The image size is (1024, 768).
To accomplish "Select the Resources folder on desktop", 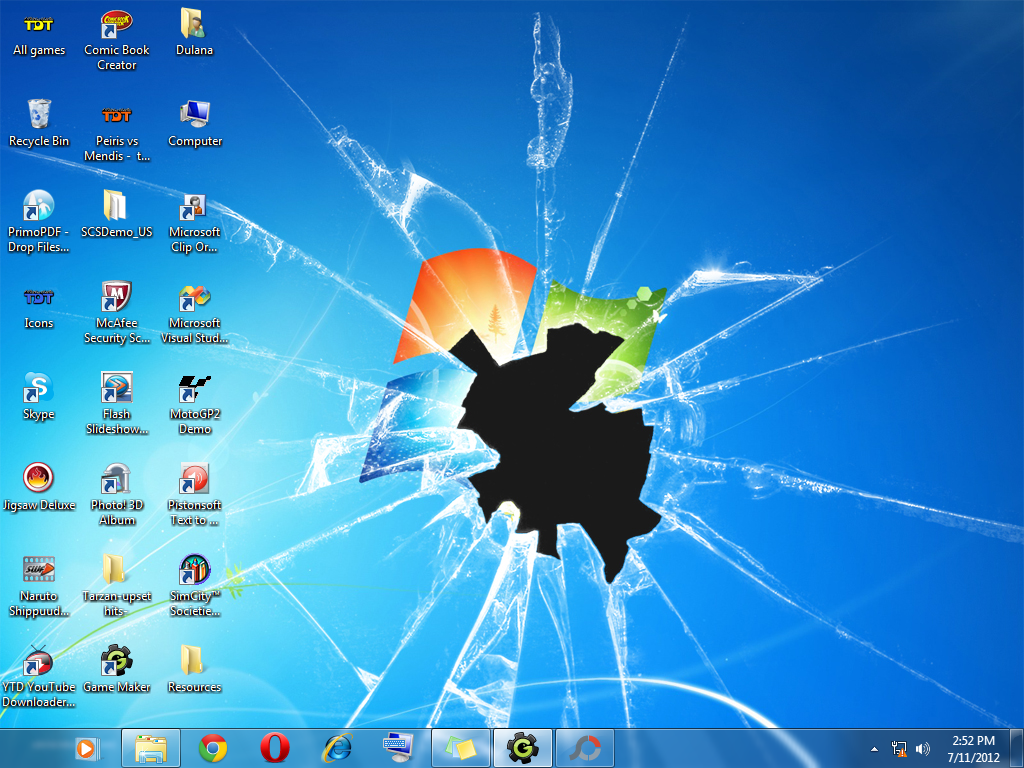I will [194, 661].
